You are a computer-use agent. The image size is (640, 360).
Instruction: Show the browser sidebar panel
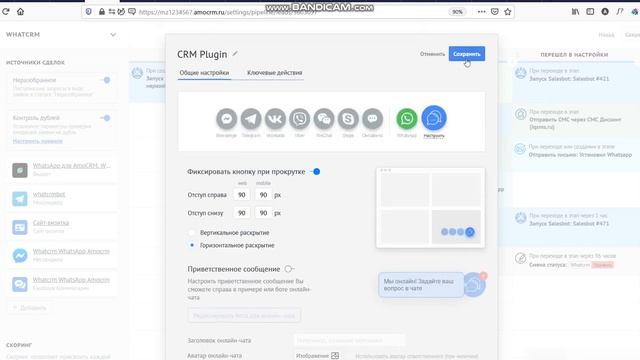coord(590,12)
